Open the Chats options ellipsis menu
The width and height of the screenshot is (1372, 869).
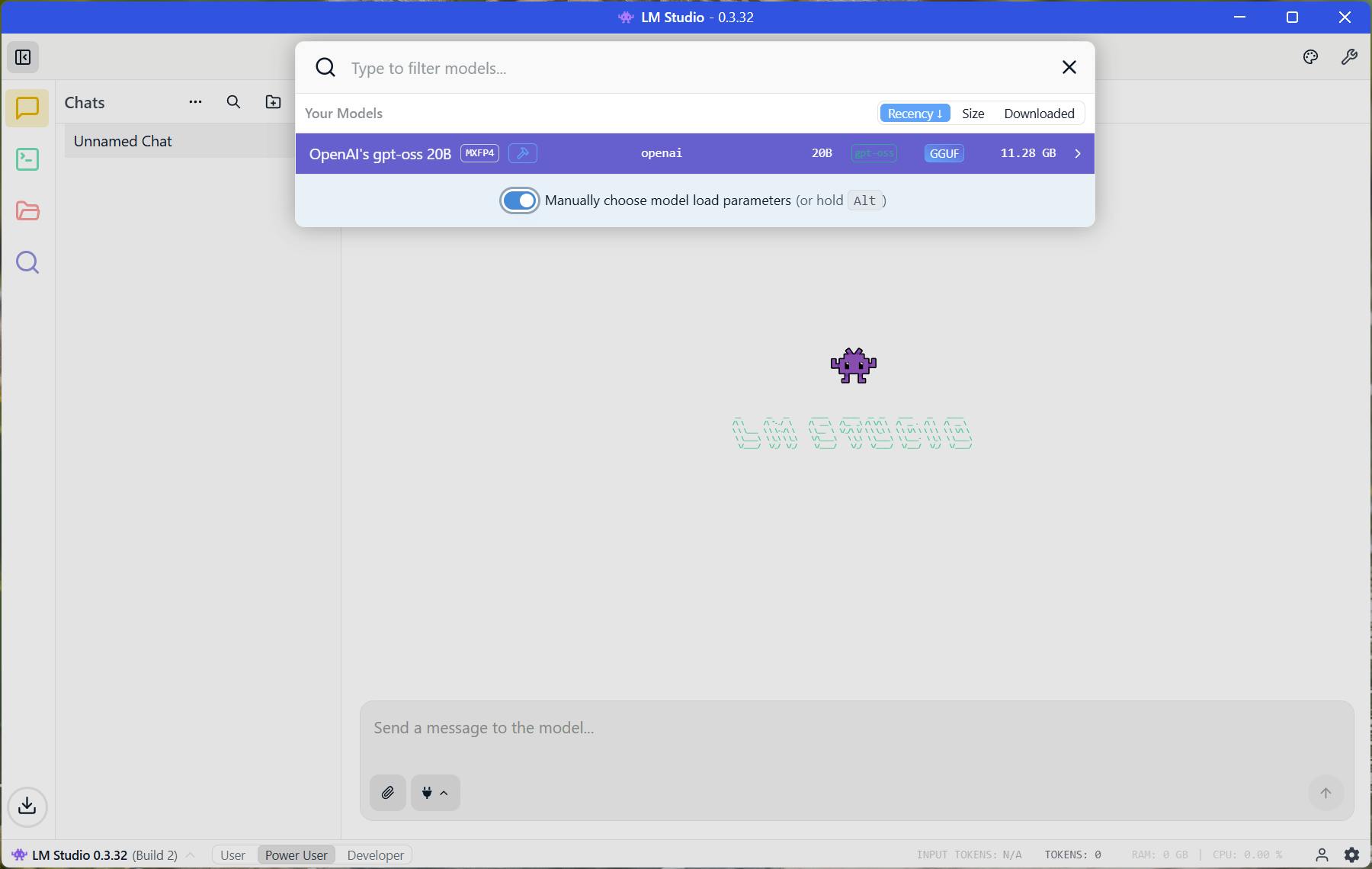click(x=195, y=101)
